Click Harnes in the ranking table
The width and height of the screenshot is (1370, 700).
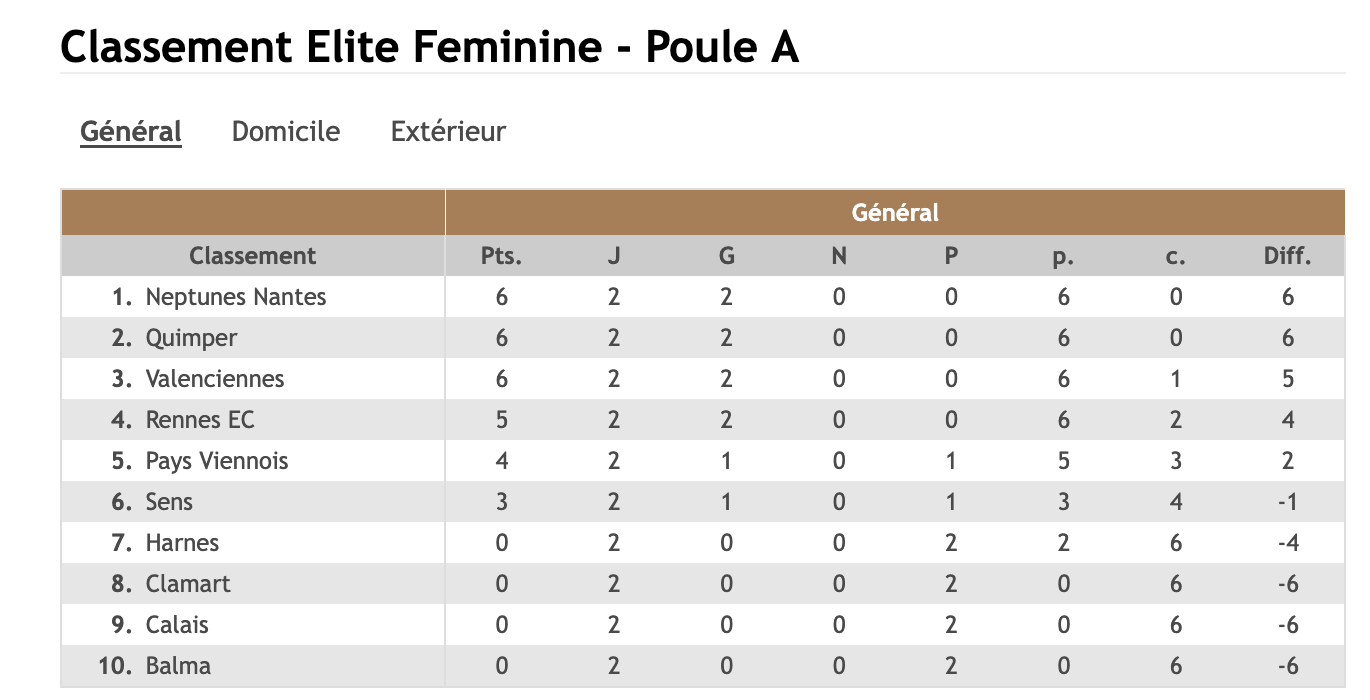click(182, 543)
